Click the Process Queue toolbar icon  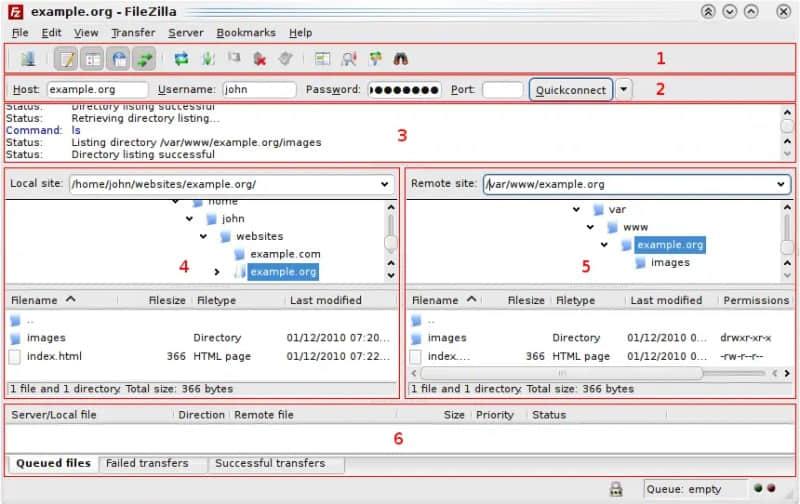coord(209,59)
